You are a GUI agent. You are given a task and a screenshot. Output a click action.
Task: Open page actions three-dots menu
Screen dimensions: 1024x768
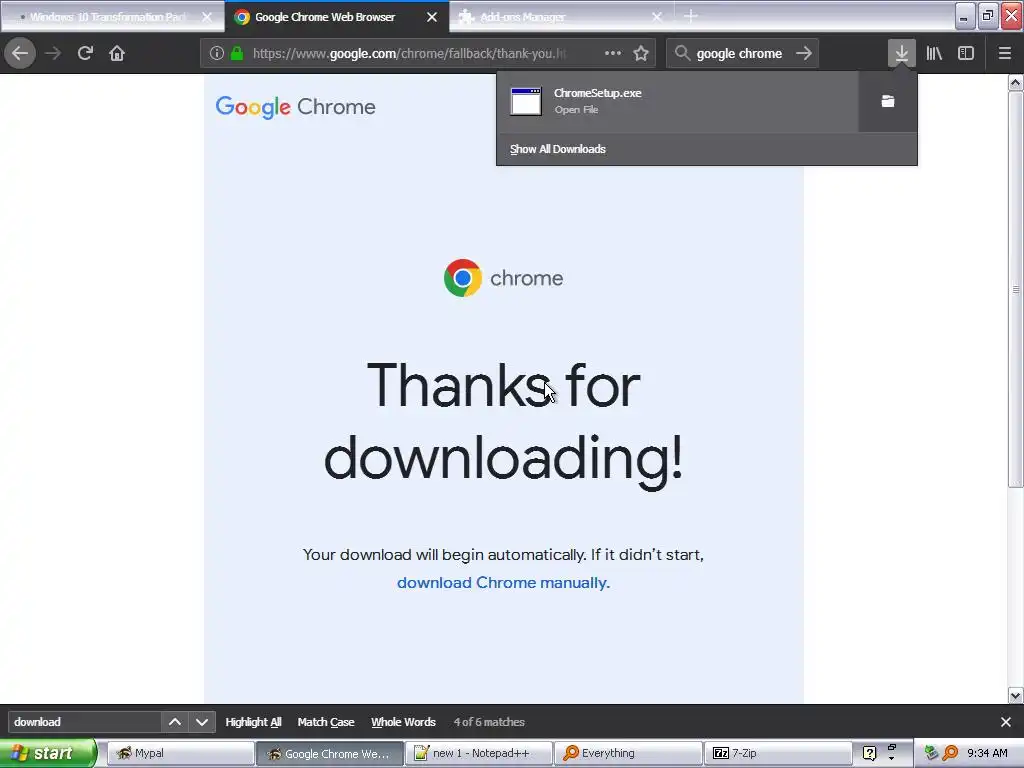613,54
